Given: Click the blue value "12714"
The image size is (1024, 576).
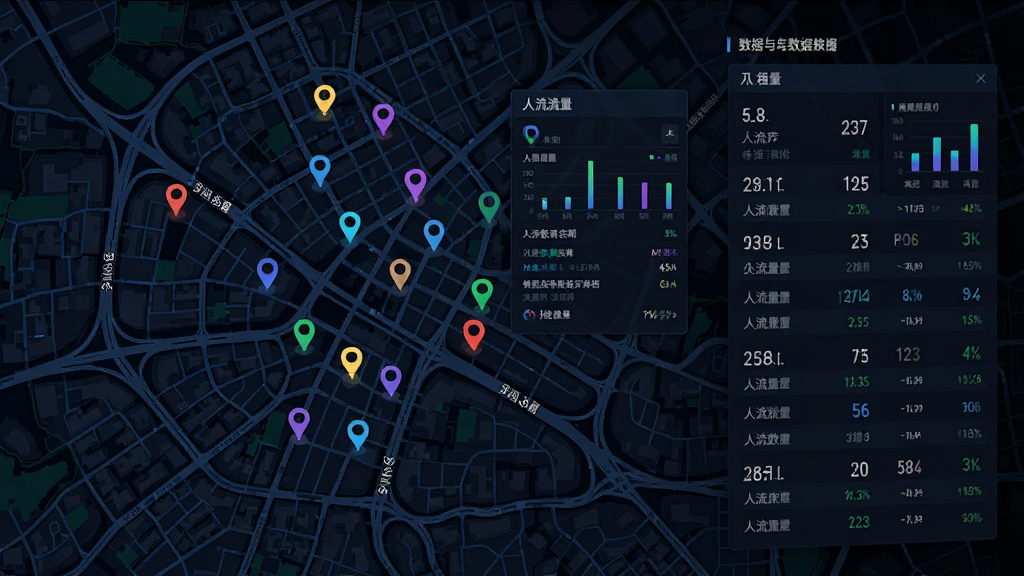Looking at the screenshot, I should 854,296.
